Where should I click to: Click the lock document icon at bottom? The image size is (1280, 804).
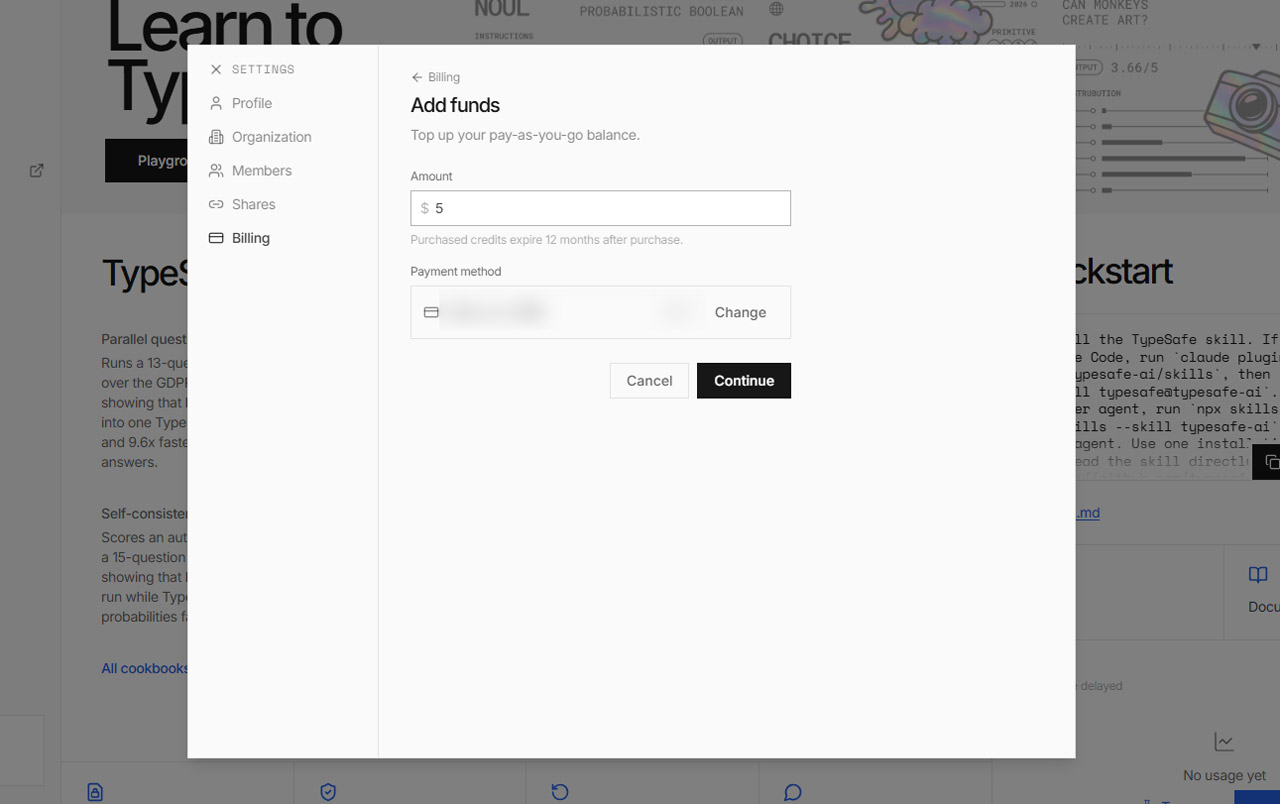point(95,792)
